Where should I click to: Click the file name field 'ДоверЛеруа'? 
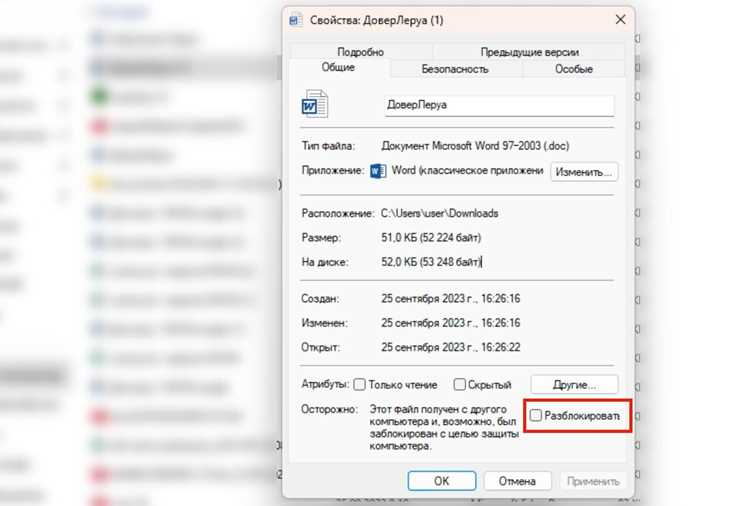(x=499, y=105)
